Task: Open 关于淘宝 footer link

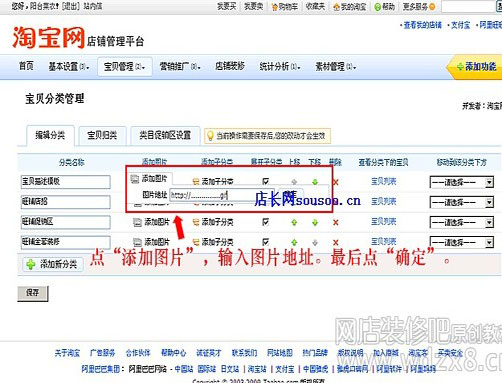Action: click(67, 353)
